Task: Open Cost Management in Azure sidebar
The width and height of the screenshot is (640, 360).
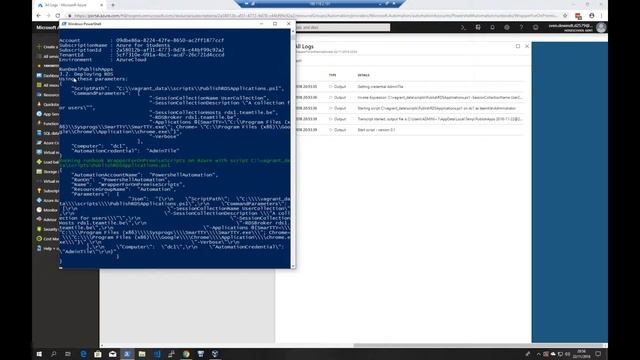Action: coord(47,239)
